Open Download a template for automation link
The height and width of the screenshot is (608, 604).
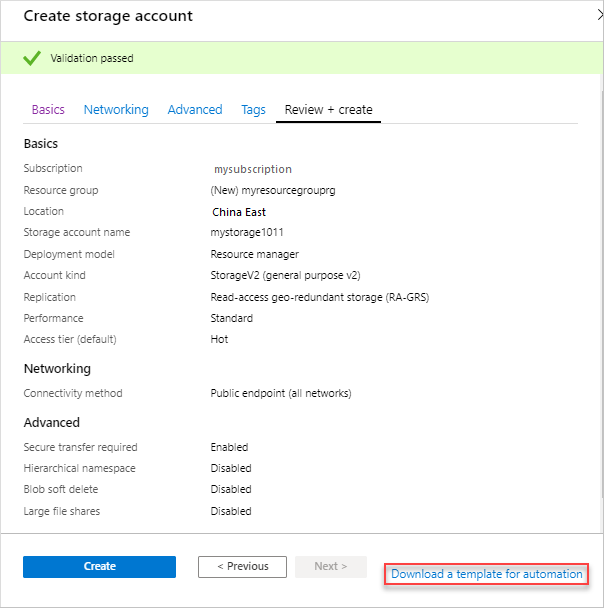[x=486, y=574]
